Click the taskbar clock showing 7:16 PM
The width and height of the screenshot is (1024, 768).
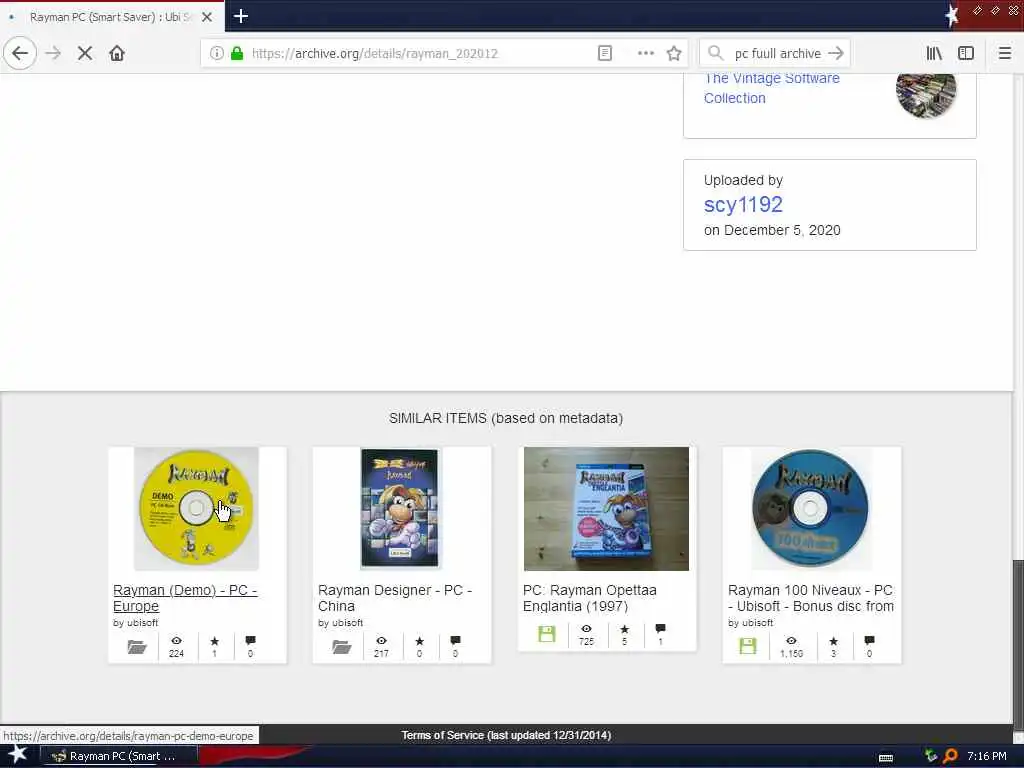click(986, 756)
